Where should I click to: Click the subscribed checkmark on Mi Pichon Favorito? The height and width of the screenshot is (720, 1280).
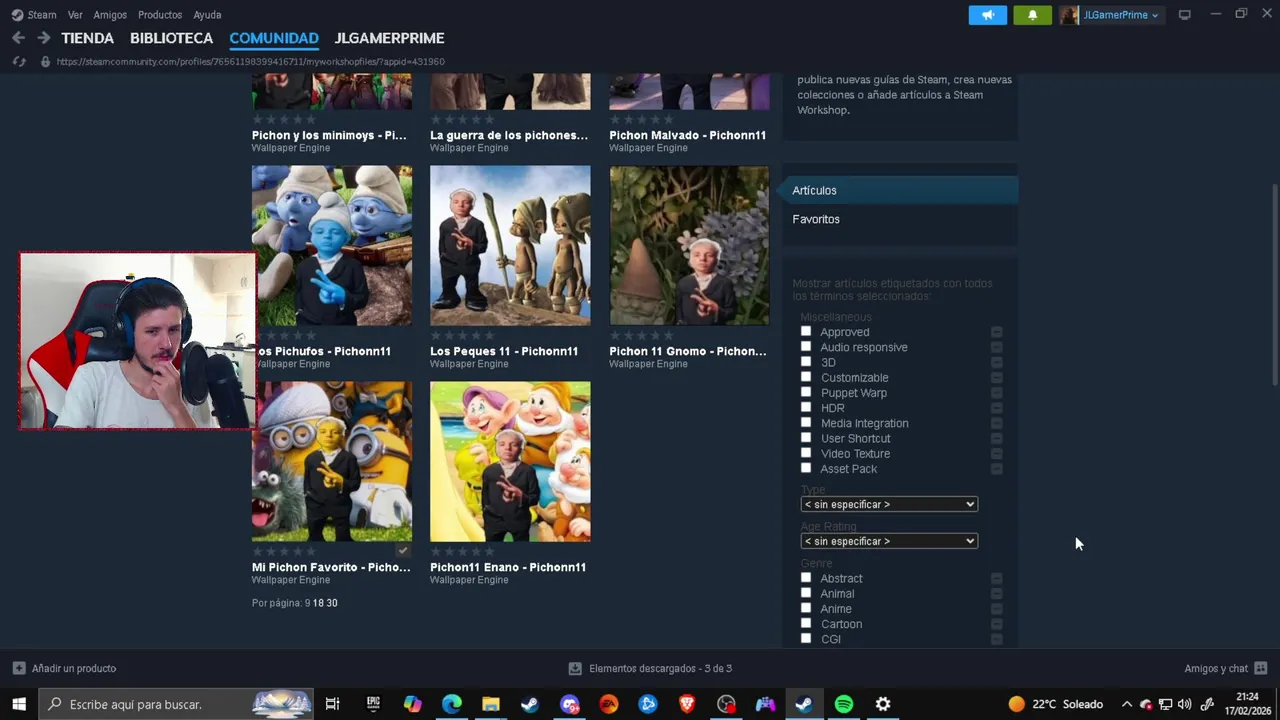tap(403, 551)
